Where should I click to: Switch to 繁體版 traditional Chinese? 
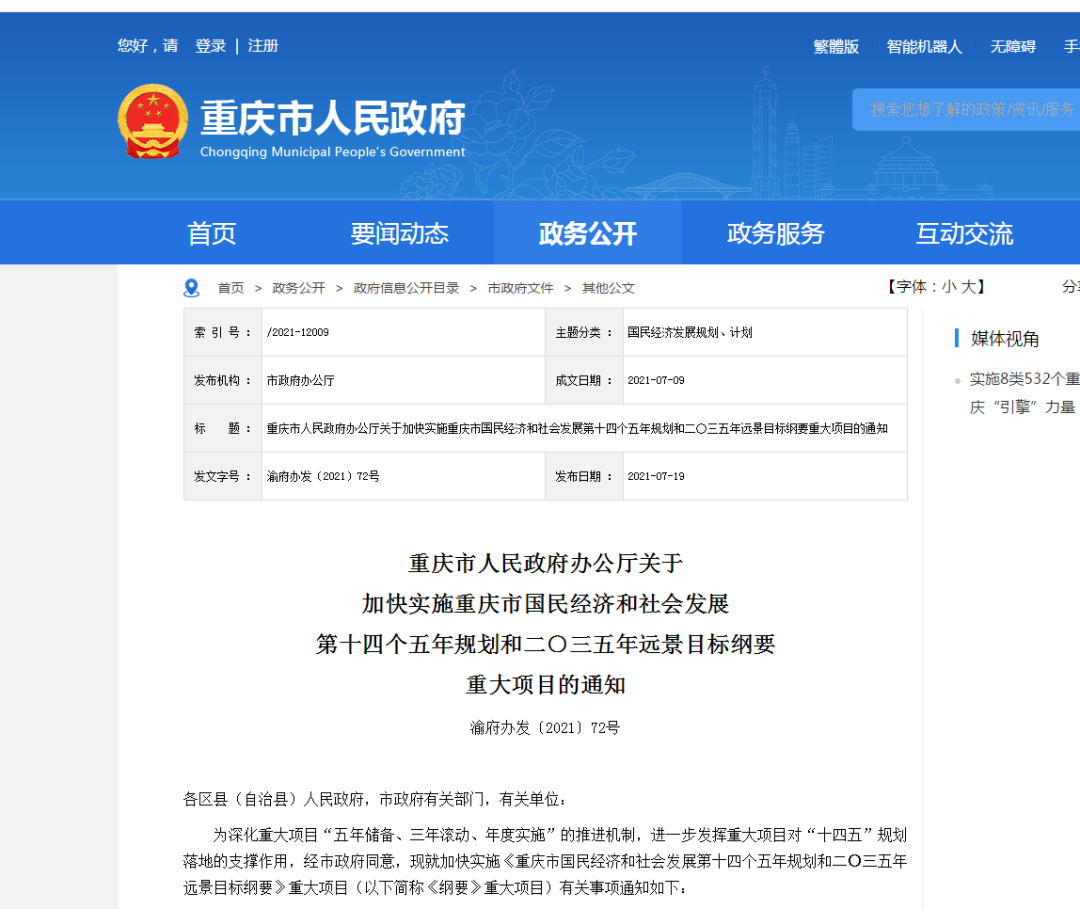tap(836, 47)
